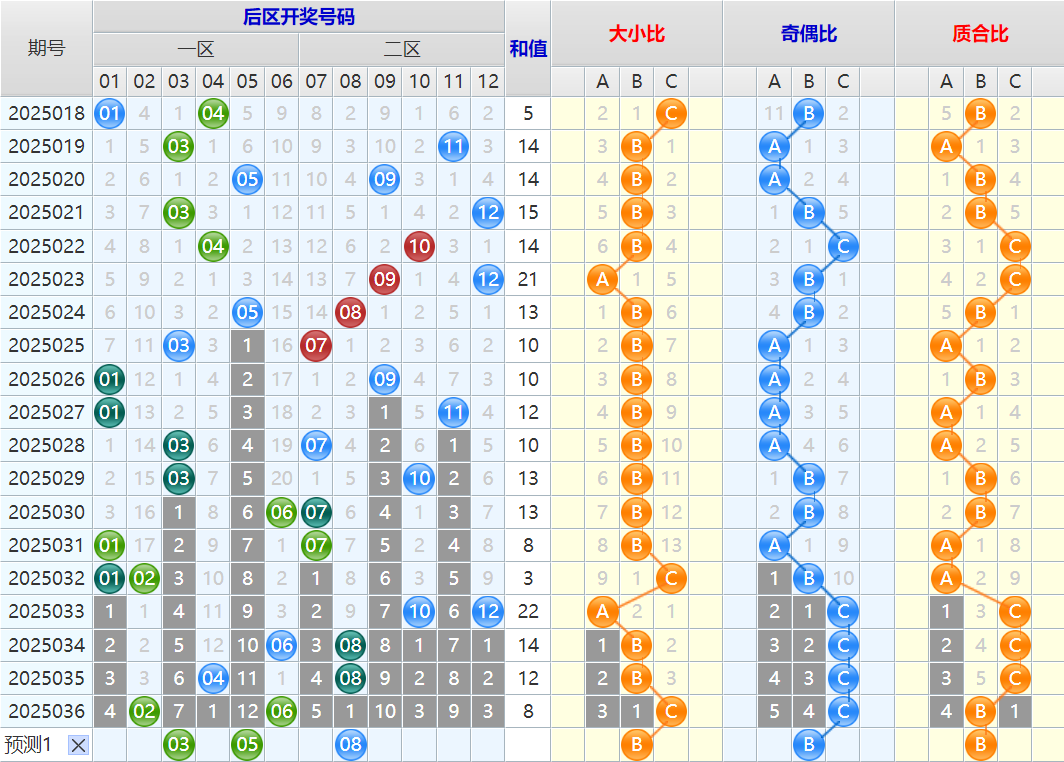The height and width of the screenshot is (762, 1064).
Task: Click the A column header under 大小比
Action: tap(602, 81)
